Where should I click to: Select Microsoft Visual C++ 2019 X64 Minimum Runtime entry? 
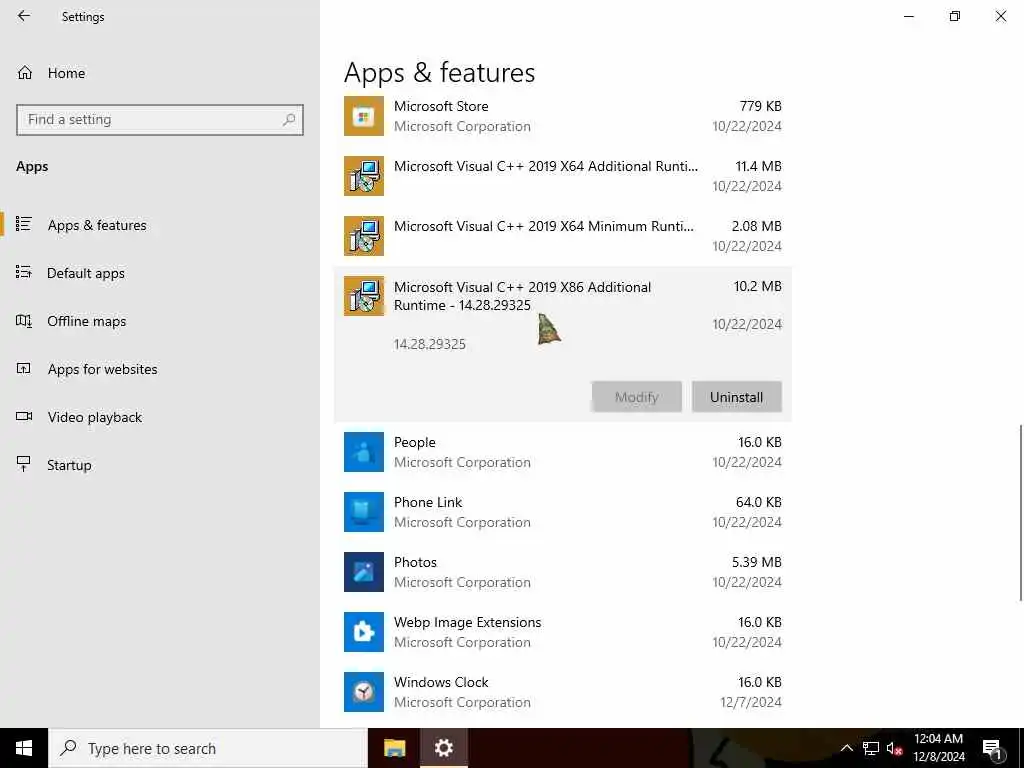[563, 236]
